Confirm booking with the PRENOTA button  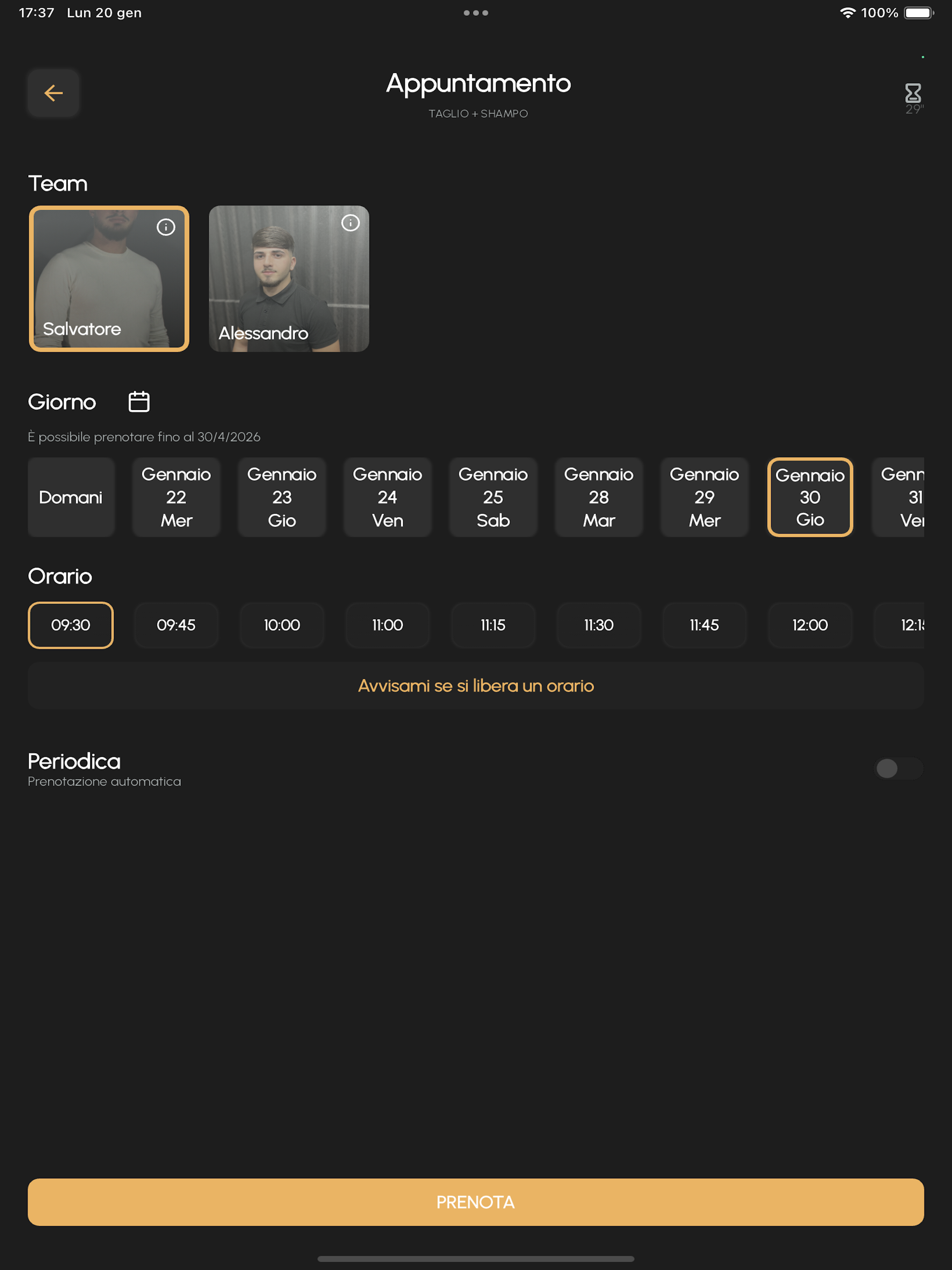coord(476,1202)
